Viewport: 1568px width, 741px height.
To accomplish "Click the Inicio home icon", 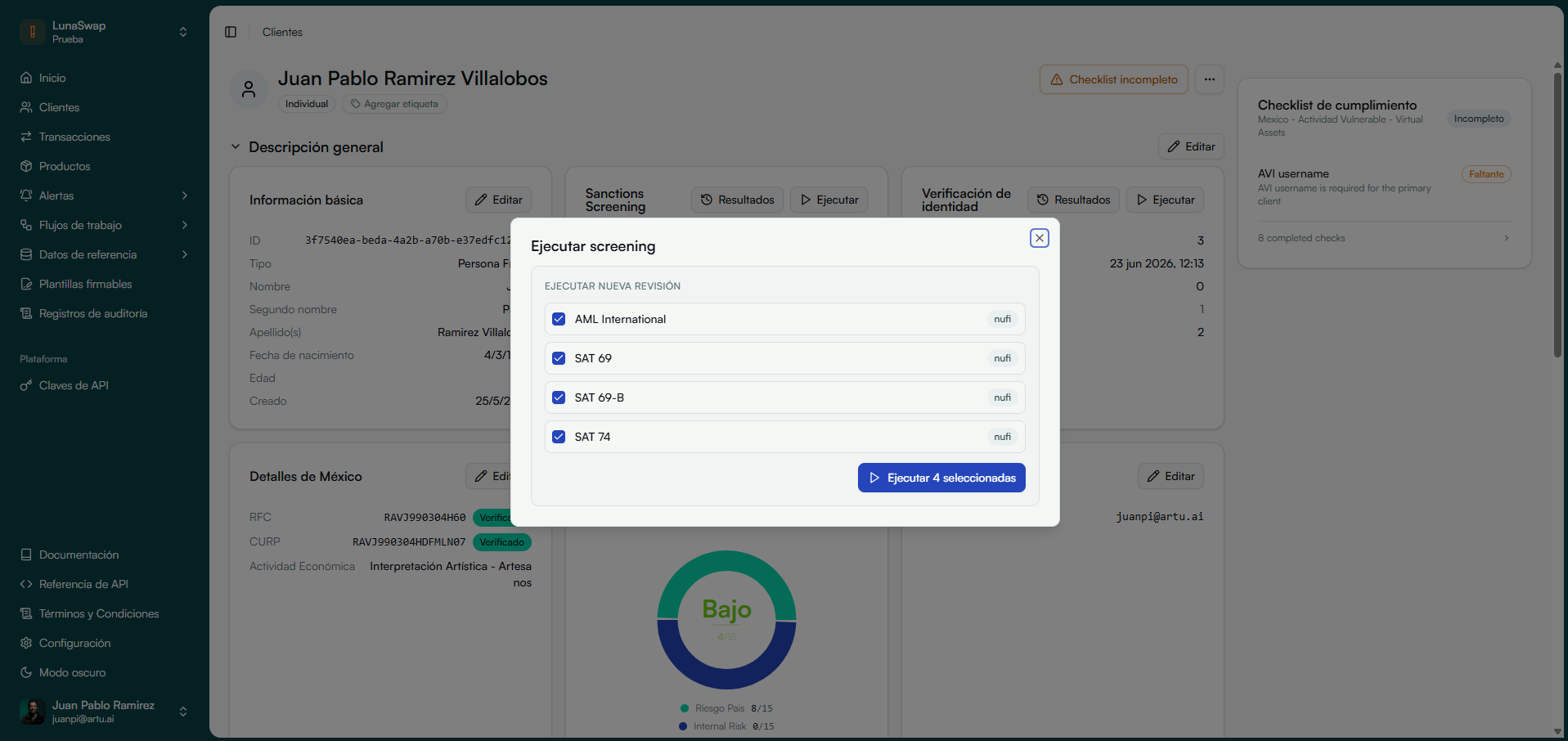I will point(26,78).
